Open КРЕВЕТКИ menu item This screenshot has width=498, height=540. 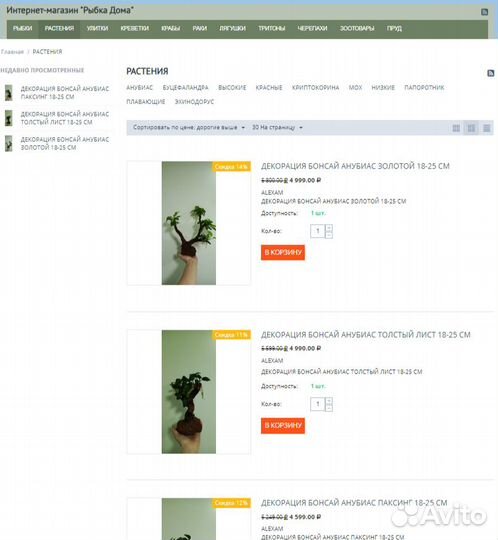point(135,28)
